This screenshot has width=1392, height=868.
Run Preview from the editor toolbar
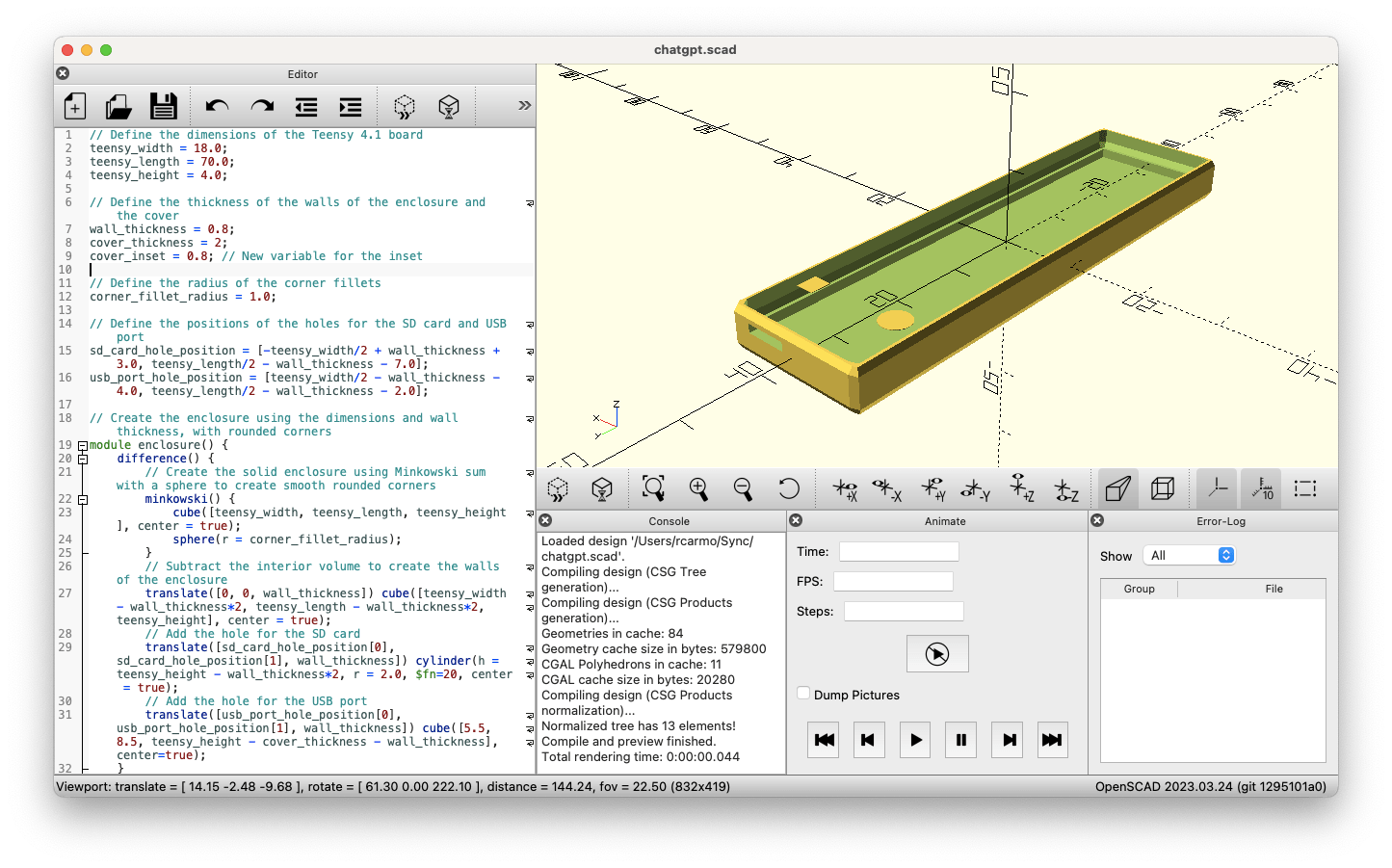point(405,106)
